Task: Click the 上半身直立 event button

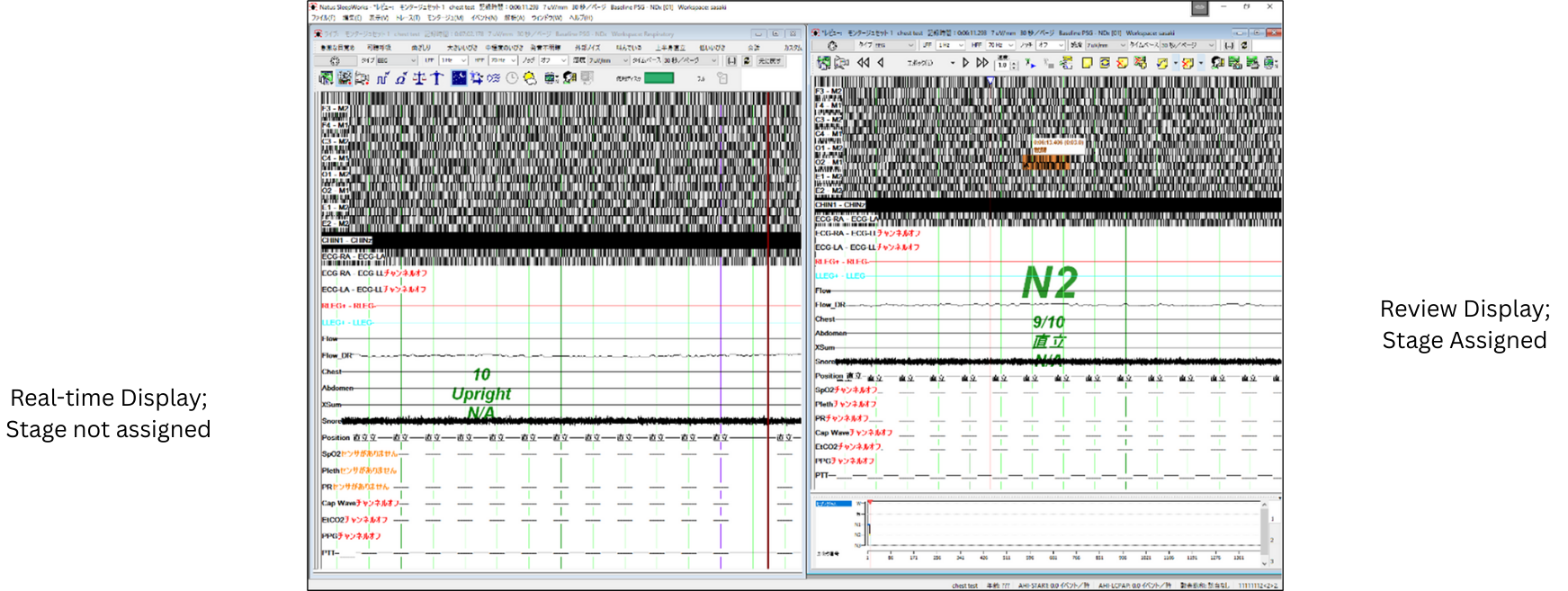Action: tap(670, 48)
